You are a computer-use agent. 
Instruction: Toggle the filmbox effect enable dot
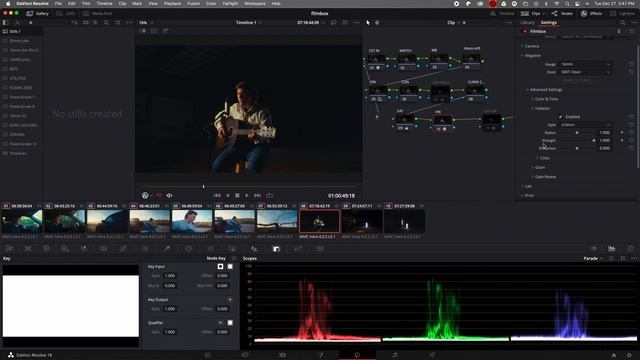[525, 31]
